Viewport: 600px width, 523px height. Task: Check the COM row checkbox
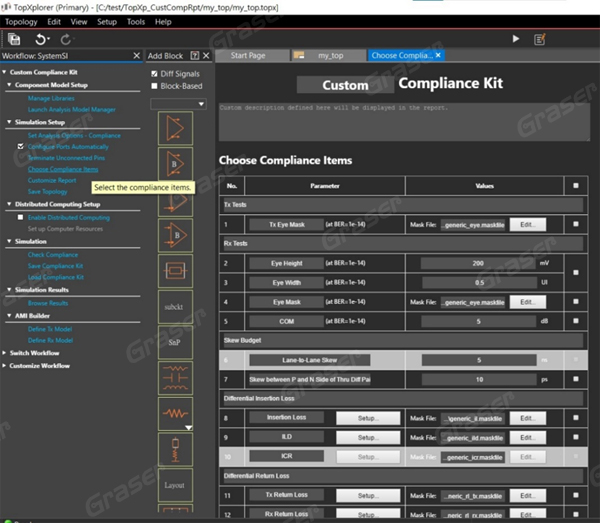click(x=576, y=321)
